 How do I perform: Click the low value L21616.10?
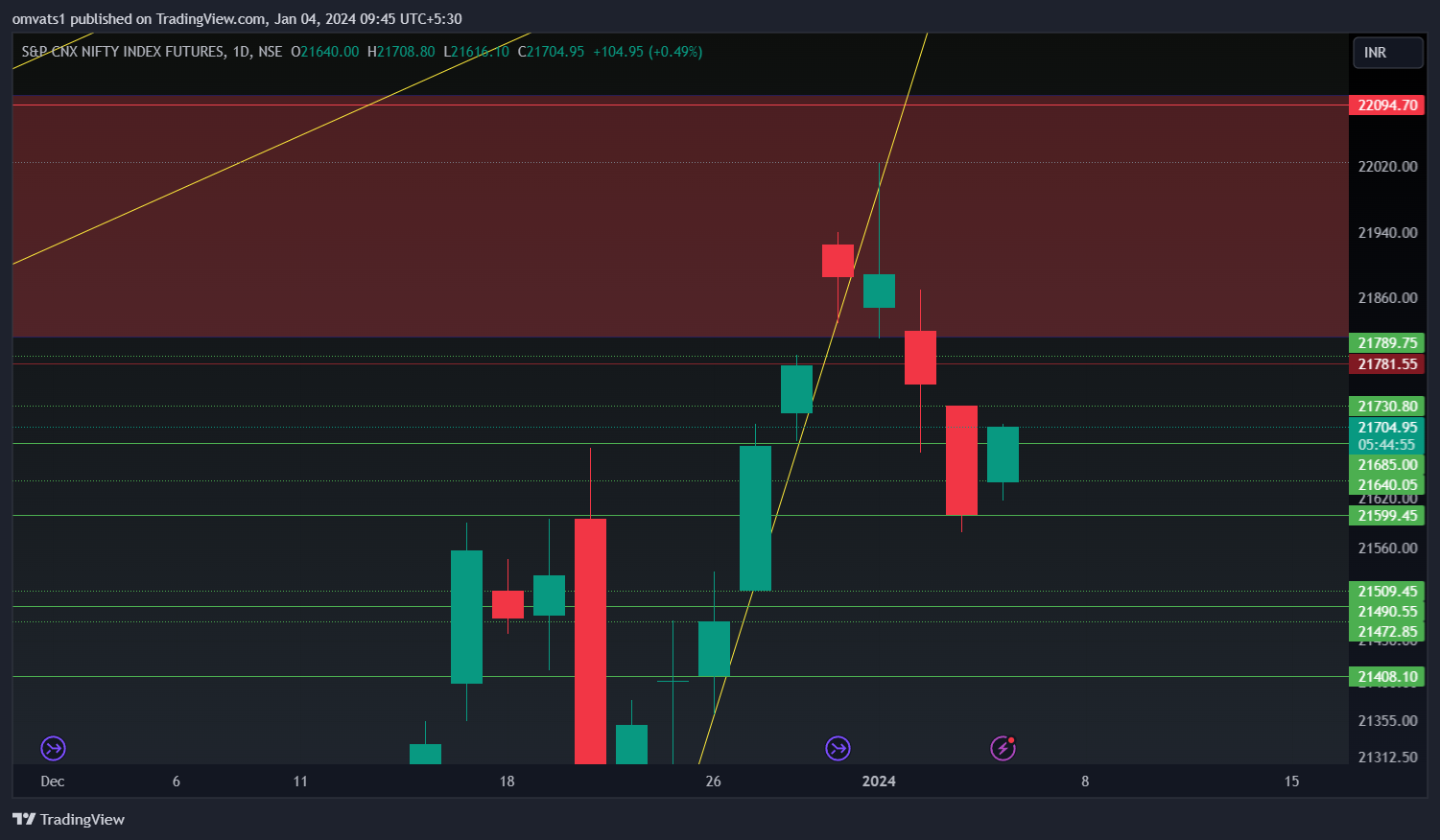point(476,52)
